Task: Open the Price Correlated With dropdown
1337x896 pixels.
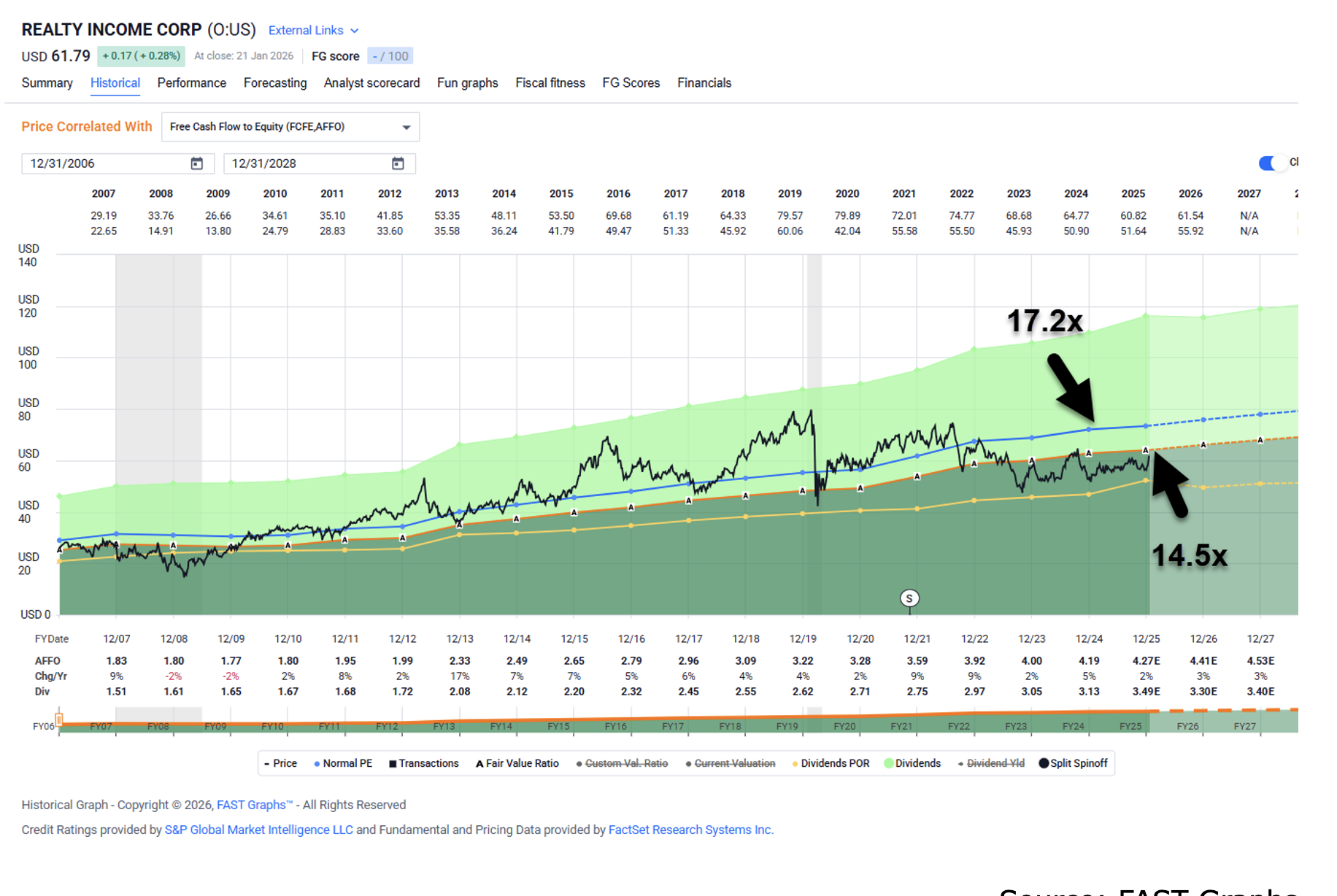Action: click(290, 127)
